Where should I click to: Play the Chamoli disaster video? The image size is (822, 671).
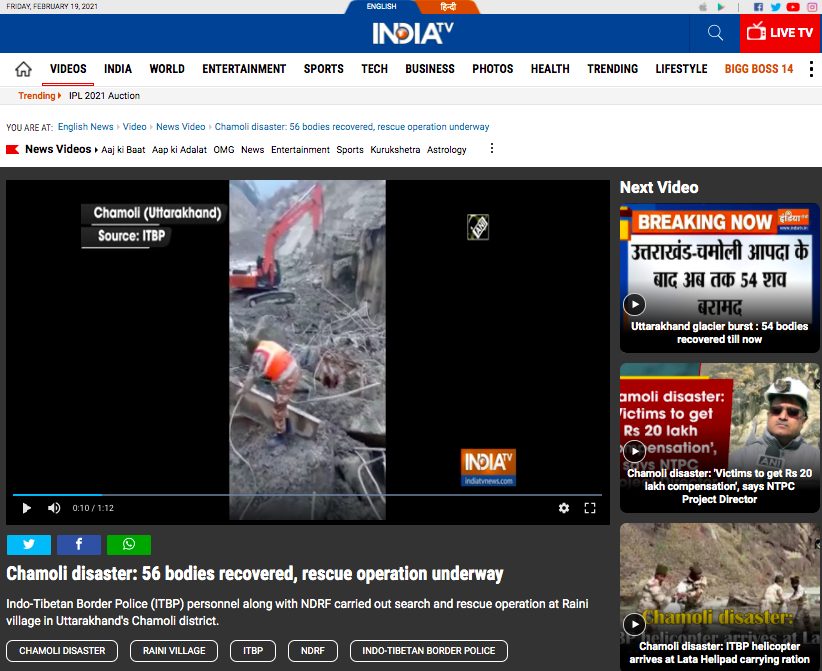click(x=26, y=508)
